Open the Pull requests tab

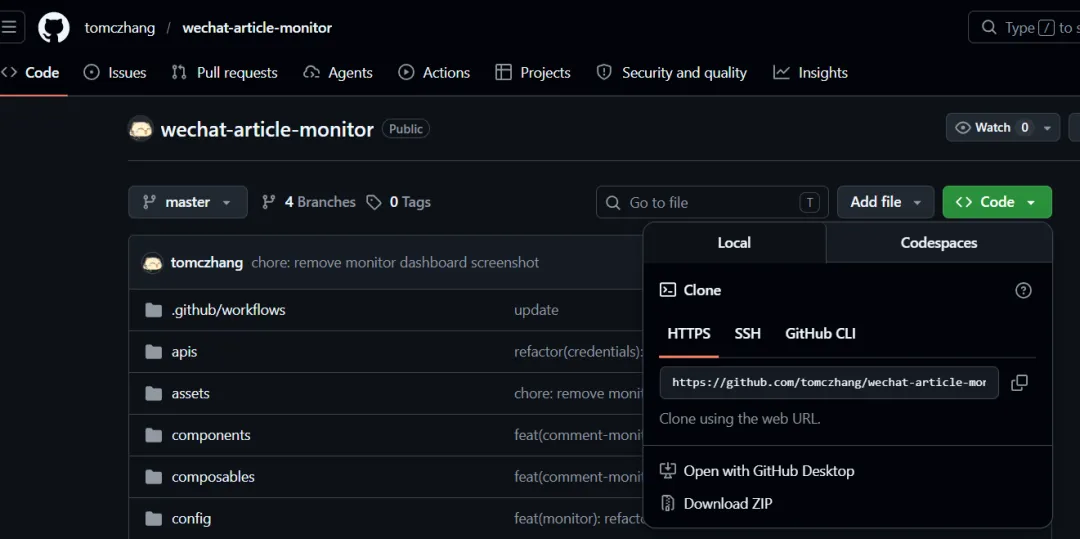(x=225, y=73)
